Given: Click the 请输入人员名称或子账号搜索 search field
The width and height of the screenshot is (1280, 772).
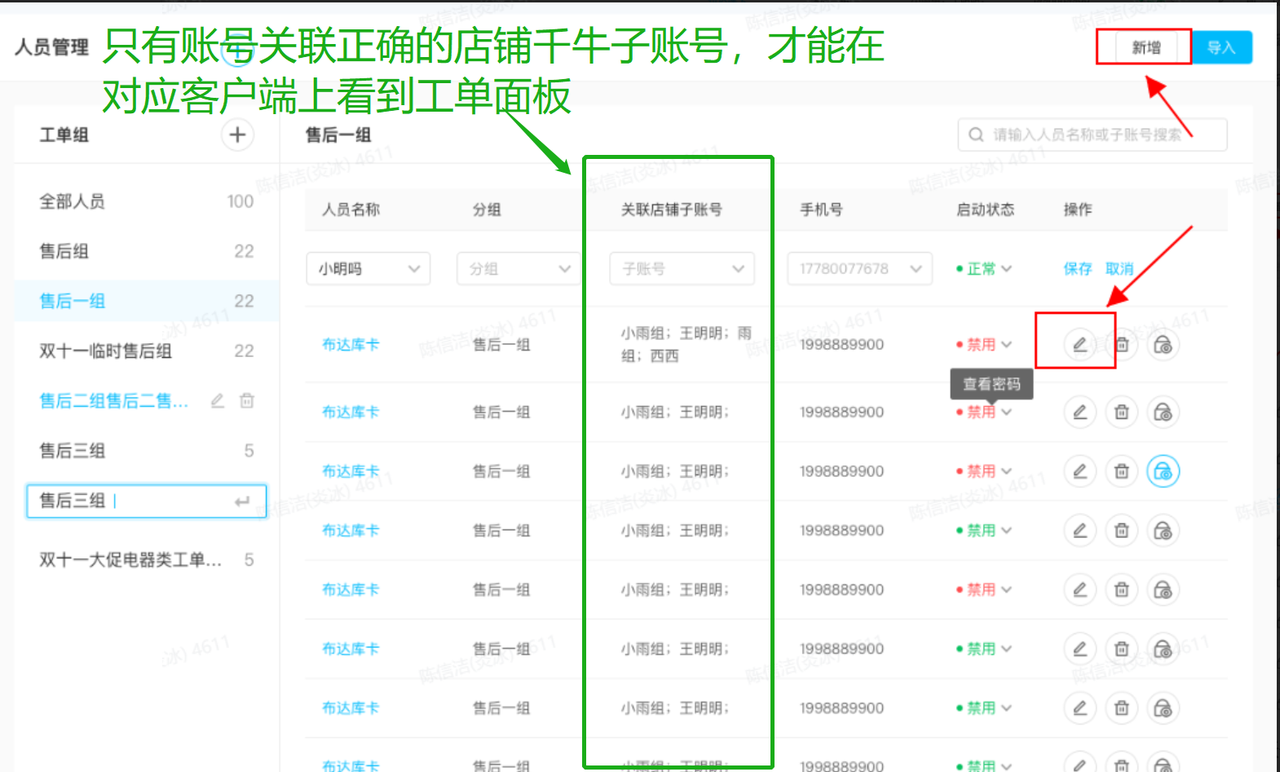Looking at the screenshot, I should coord(1092,134).
